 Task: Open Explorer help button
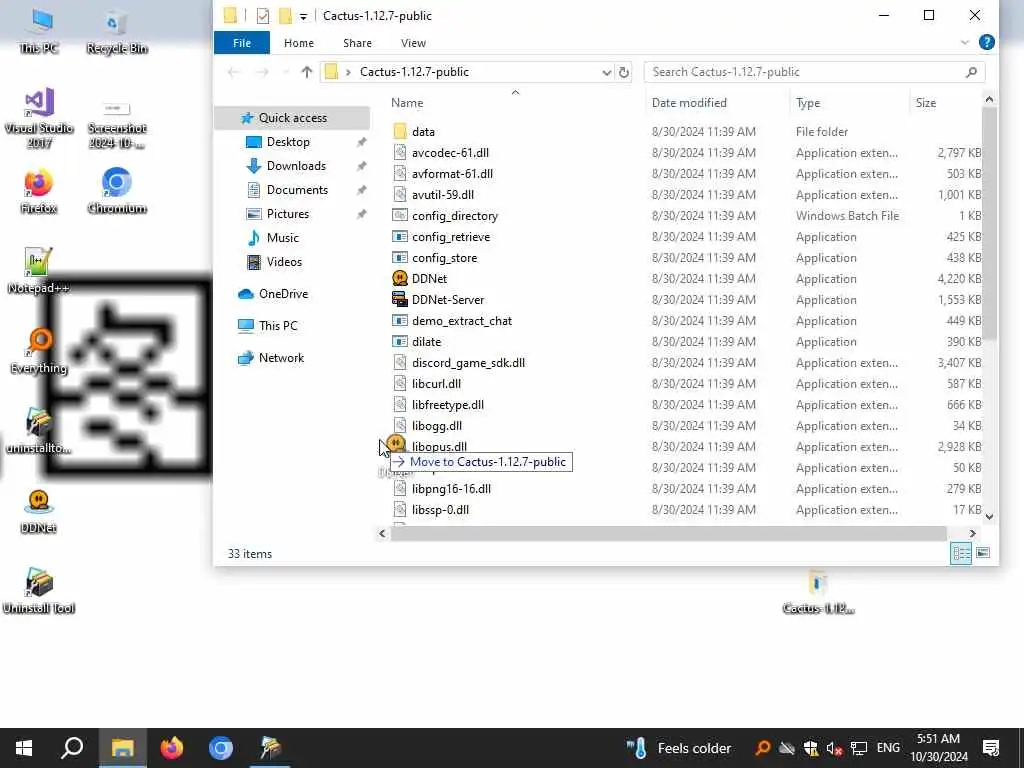(x=986, y=42)
